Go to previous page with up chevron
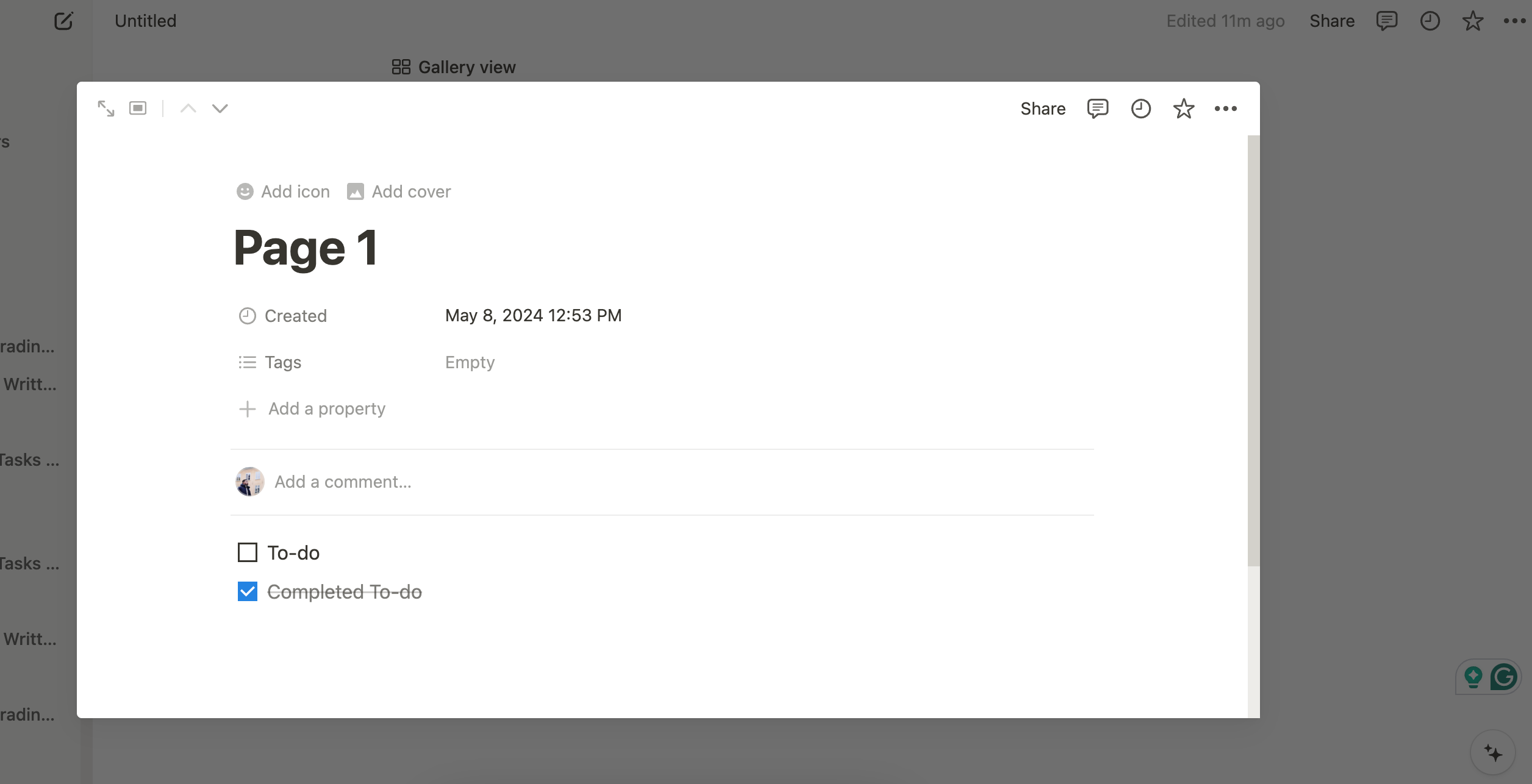The width and height of the screenshot is (1532, 784). [189, 108]
